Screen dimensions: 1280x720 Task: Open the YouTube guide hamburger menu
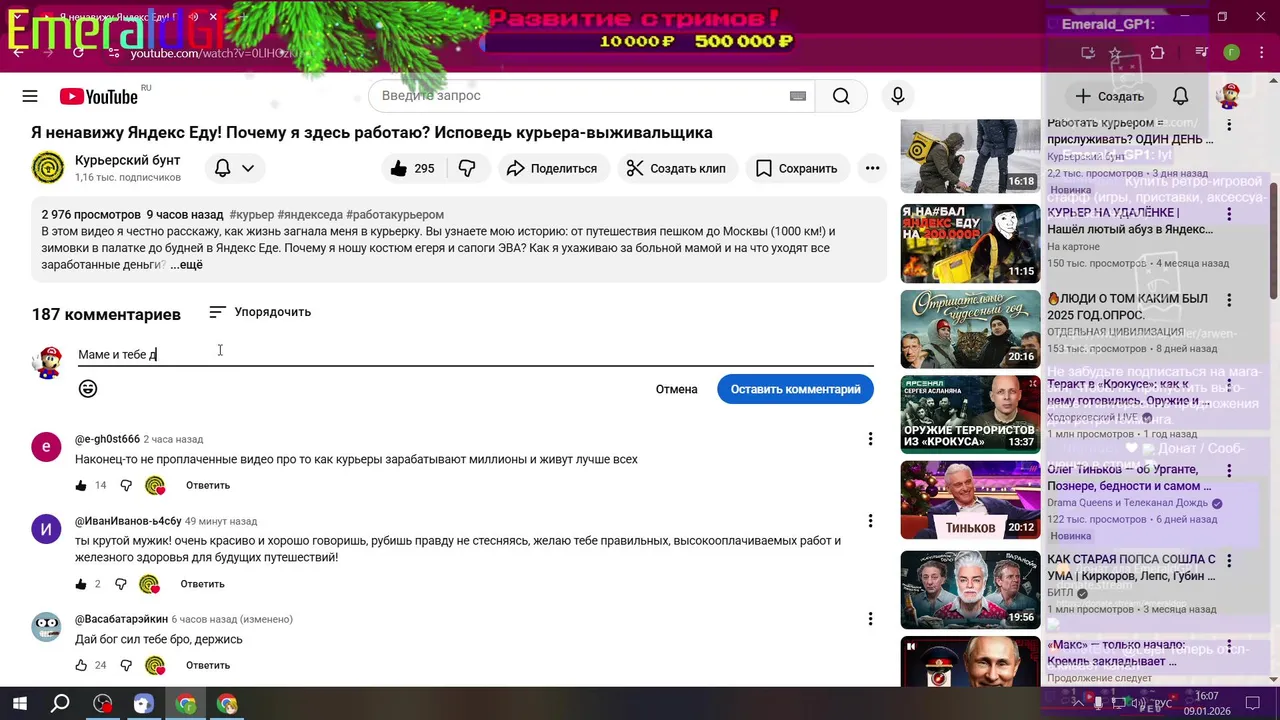[30, 96]
